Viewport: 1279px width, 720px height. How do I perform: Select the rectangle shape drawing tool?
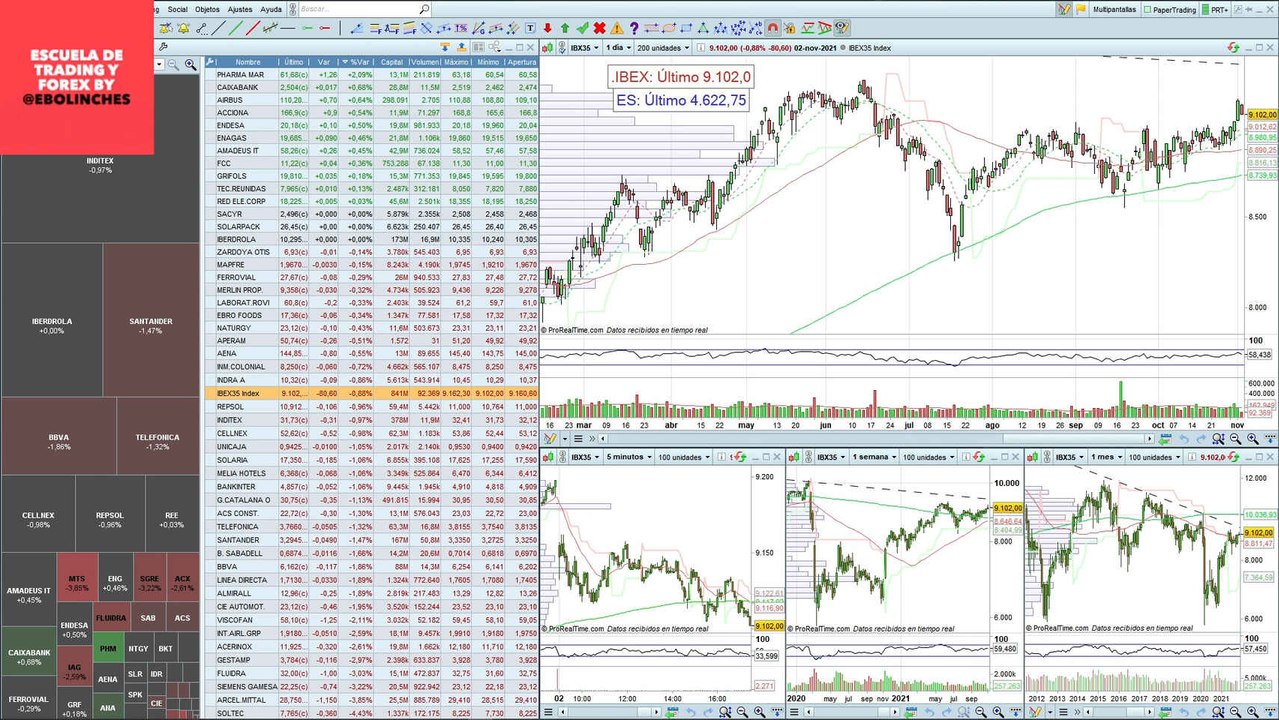click(x=686, y=28)
